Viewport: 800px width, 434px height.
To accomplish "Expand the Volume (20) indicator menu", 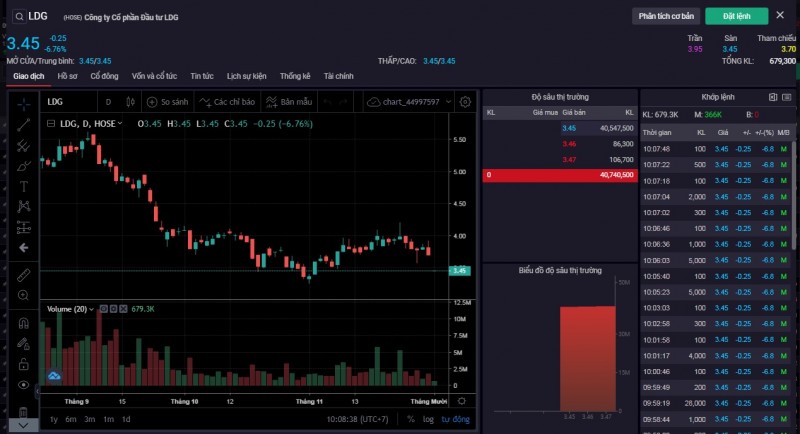I will [92, 309].
